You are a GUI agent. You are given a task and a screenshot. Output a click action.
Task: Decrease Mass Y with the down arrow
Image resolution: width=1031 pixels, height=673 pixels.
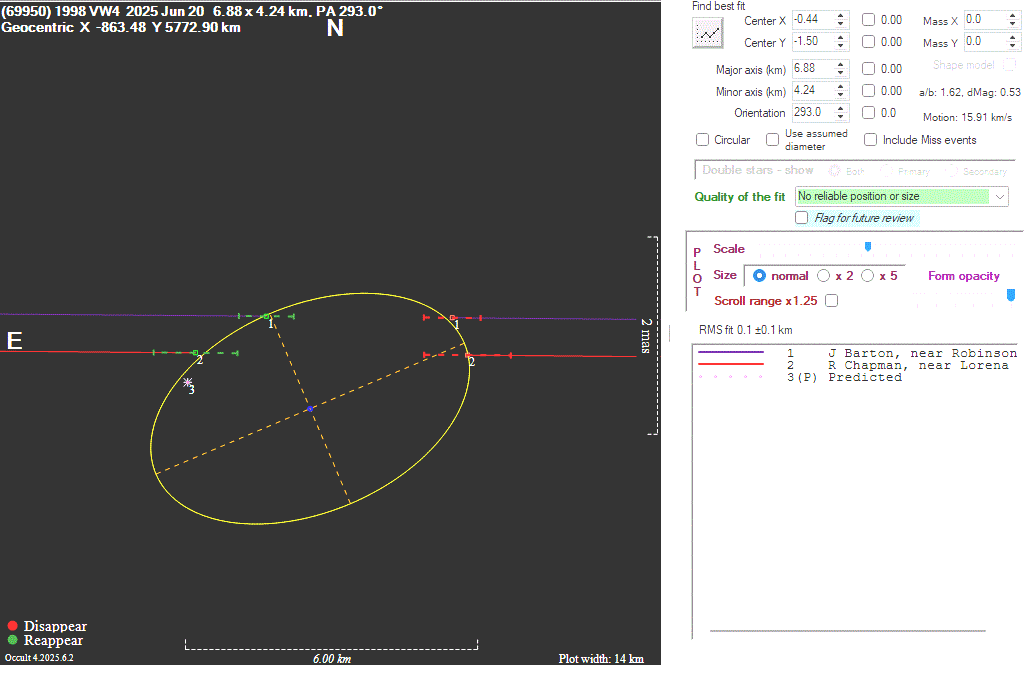(1013, 46)
